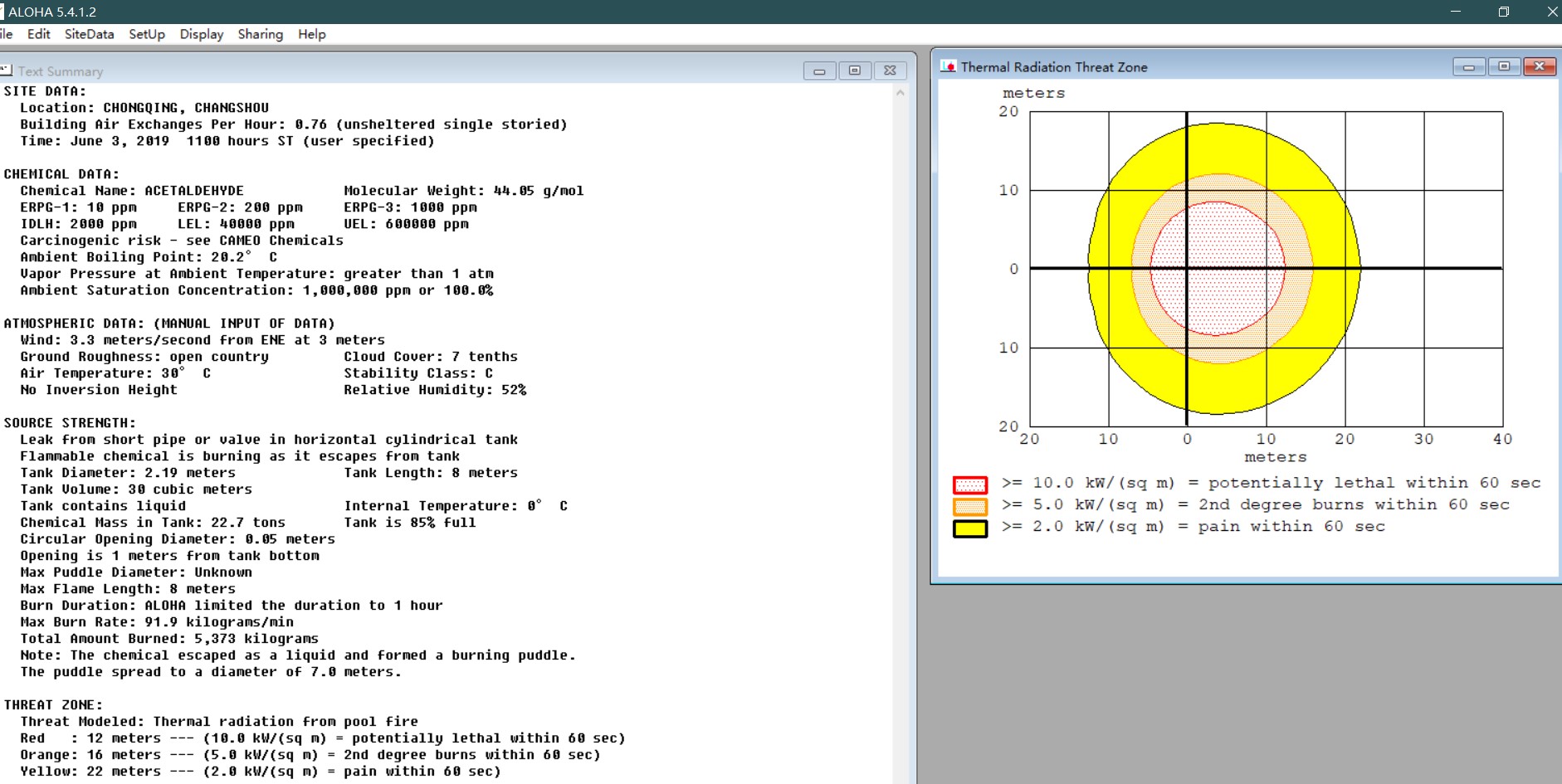Click the 'Circular Opening Diameter: 0.05 meters' line

[178, 539]
